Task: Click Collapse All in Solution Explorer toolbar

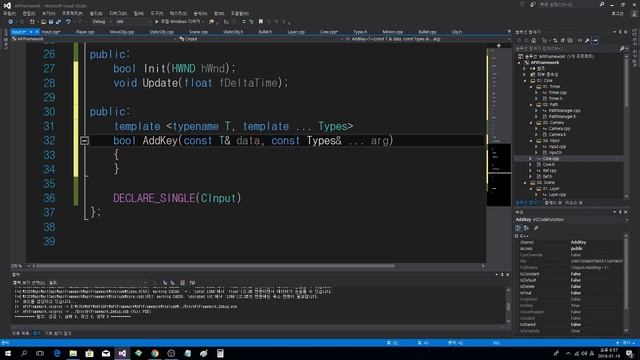Action: pos(563,40)
